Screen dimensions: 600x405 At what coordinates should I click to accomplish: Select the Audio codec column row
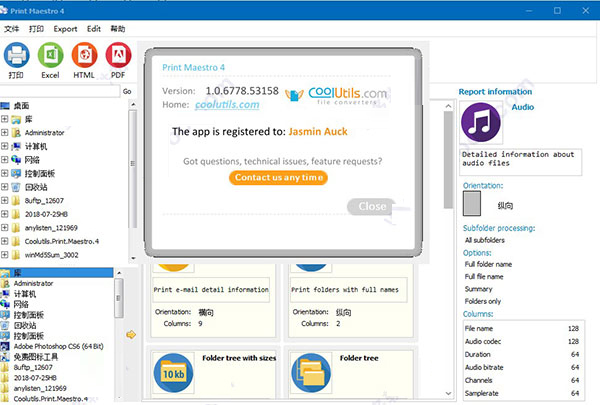pyautogui.click(x=522, y=341)
